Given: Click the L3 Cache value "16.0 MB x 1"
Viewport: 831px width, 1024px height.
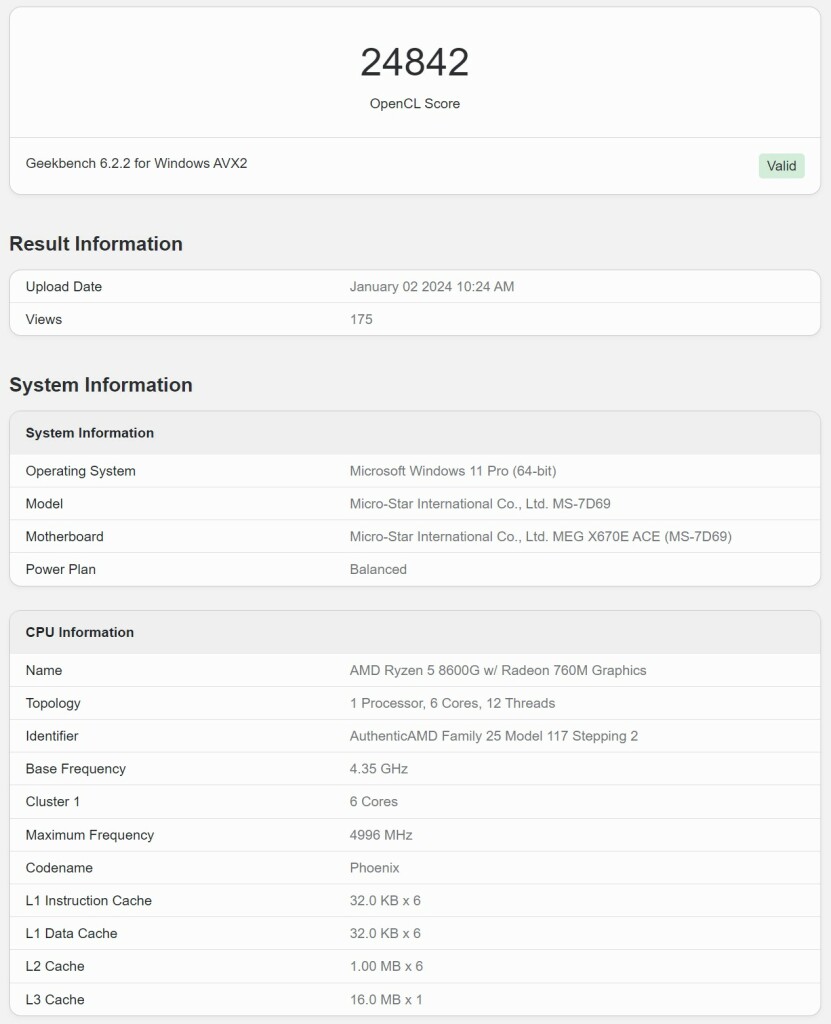Looking at the screenshot, I should [x=386, y=999].
